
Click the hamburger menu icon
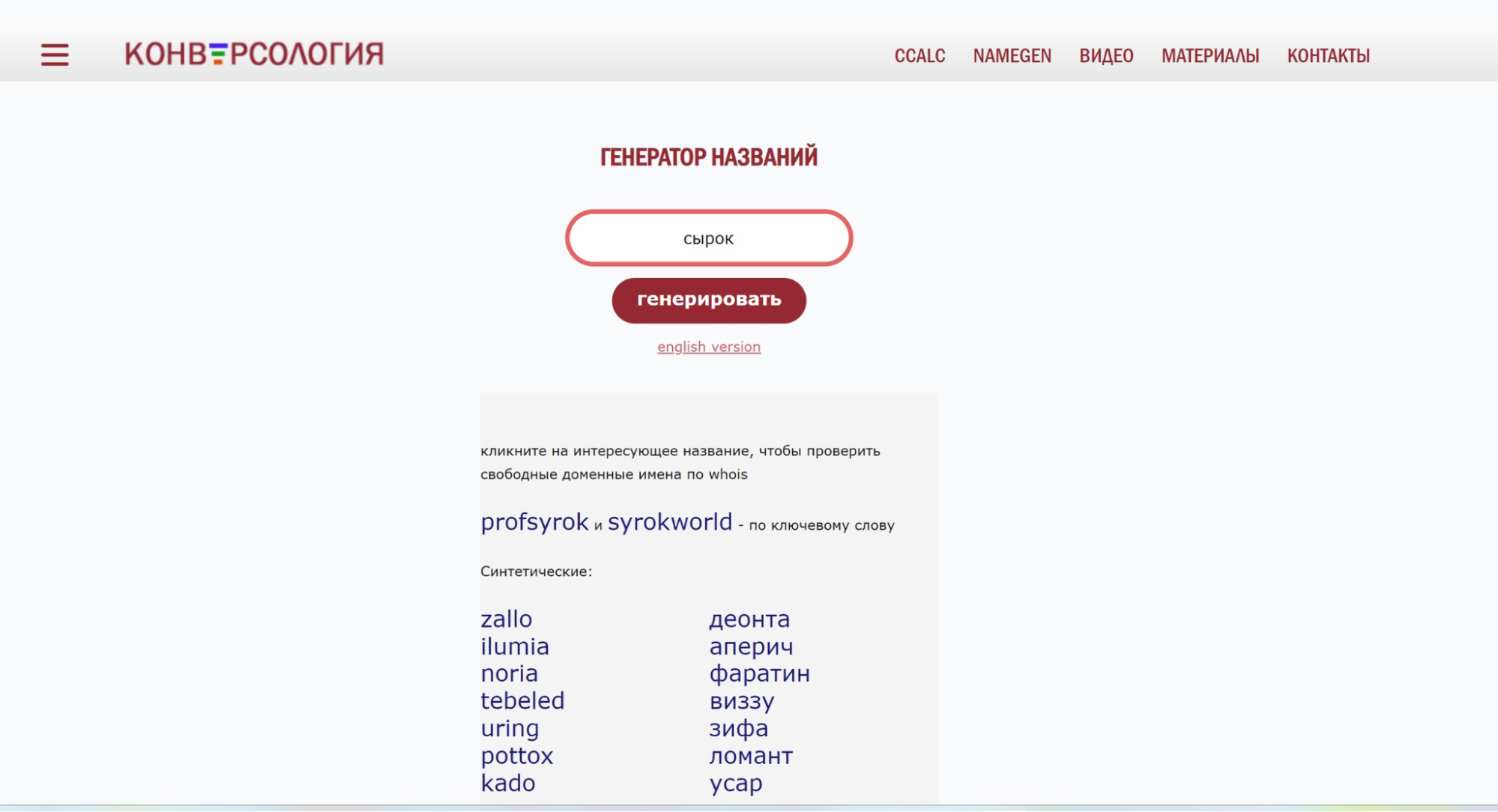pyautogui.click(x=54, y=54)
